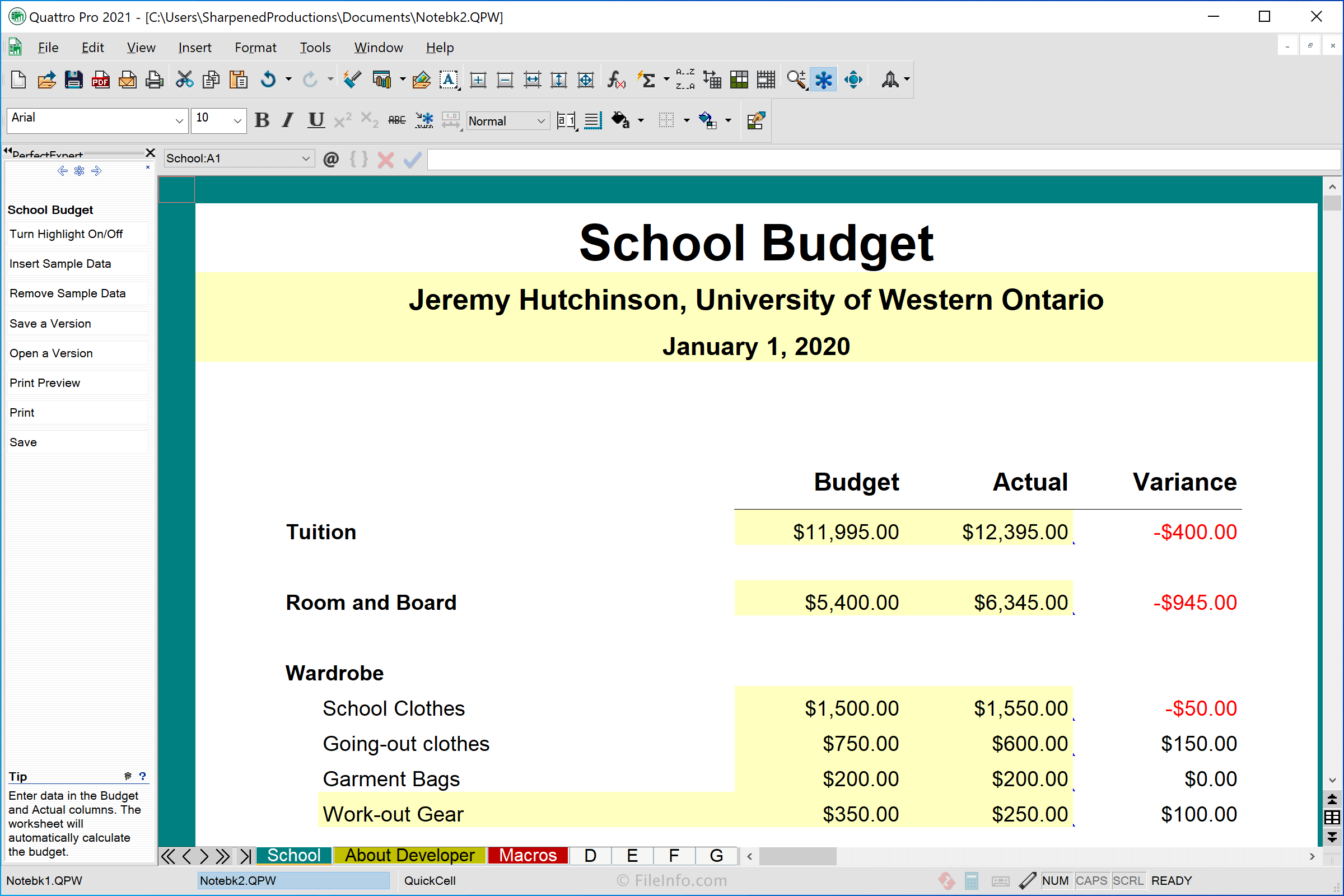Toggle subscript formatting

coord(370,120)
